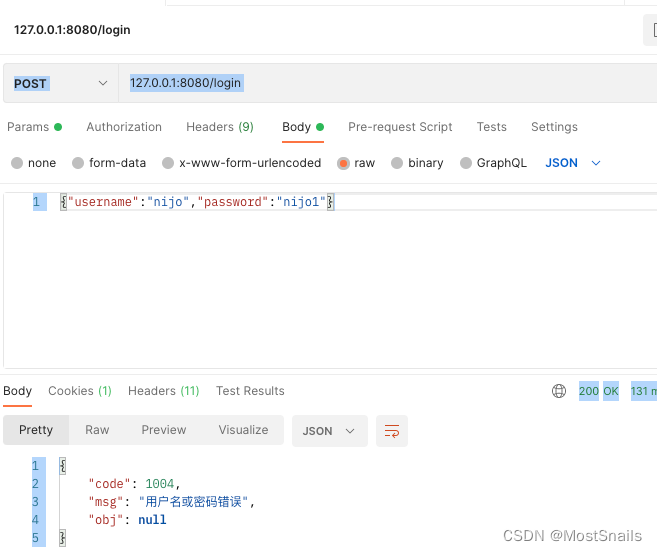The height and width of the screenshot is (551, 657).
Task: Click the "username" key in request body
Action: click(x=103, y=202)
